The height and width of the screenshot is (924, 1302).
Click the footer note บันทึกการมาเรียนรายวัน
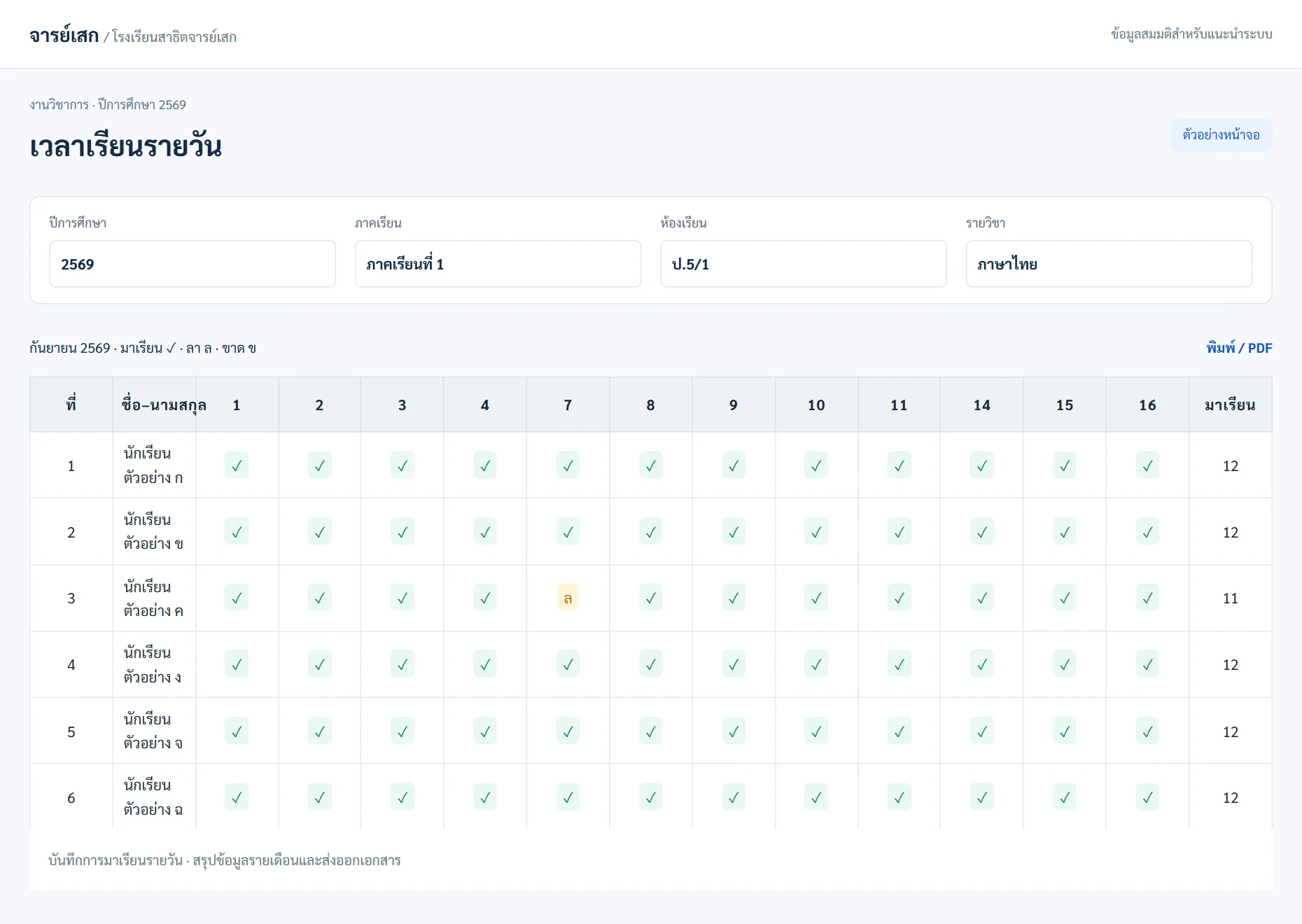coord(115,860)
